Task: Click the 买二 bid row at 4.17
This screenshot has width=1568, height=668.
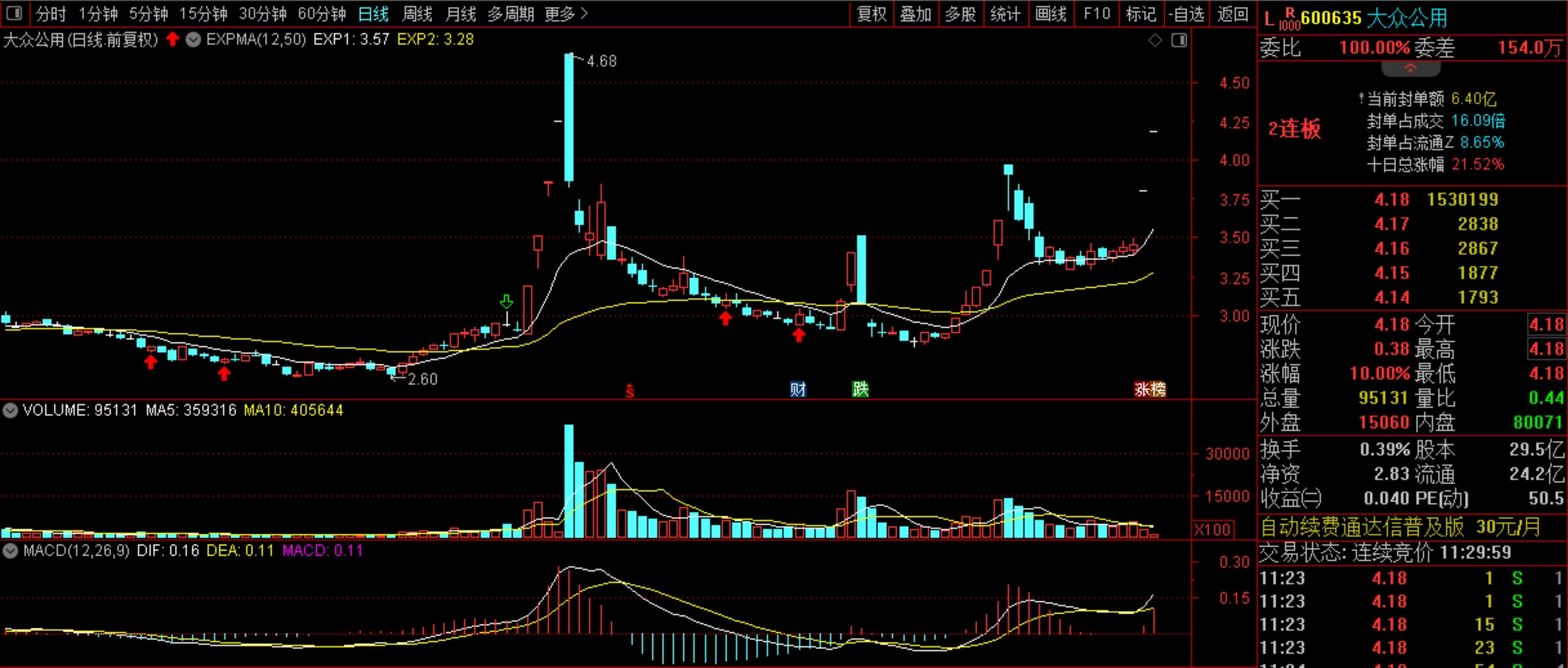Action: click(1412, 224)
